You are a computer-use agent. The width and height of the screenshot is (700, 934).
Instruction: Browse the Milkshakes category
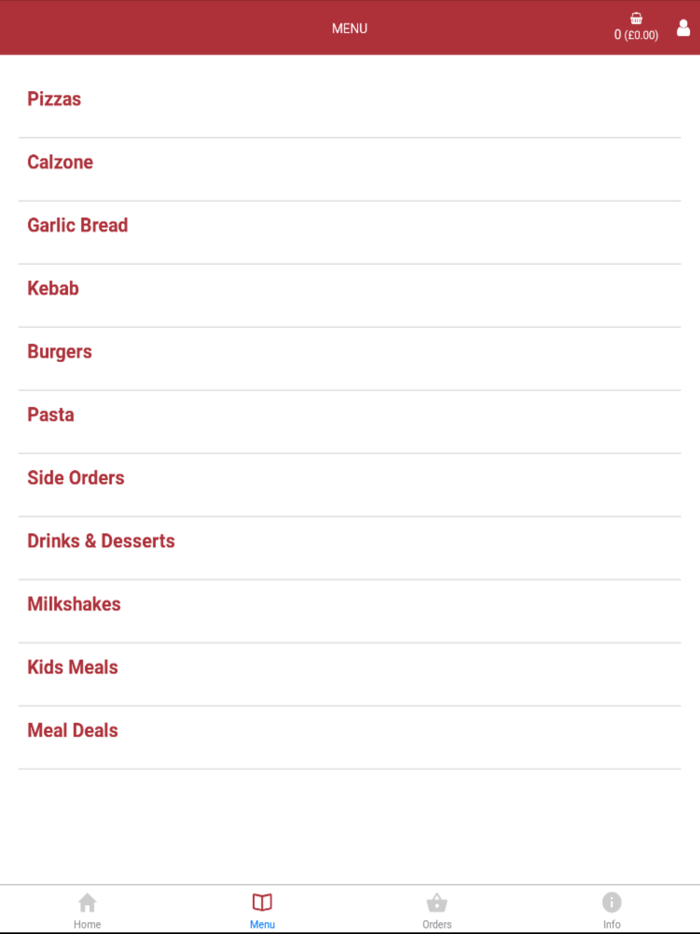[74, 603]
